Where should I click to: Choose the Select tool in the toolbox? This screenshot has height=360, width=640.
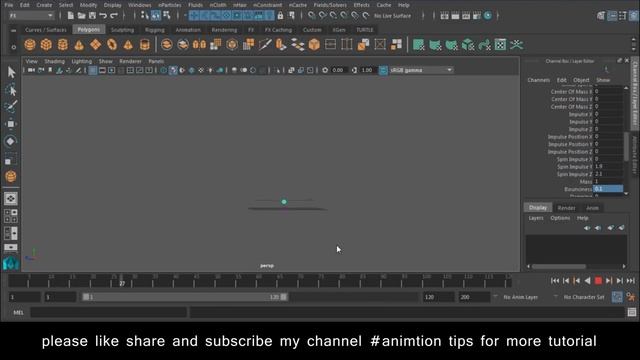[x=11, y=73]
